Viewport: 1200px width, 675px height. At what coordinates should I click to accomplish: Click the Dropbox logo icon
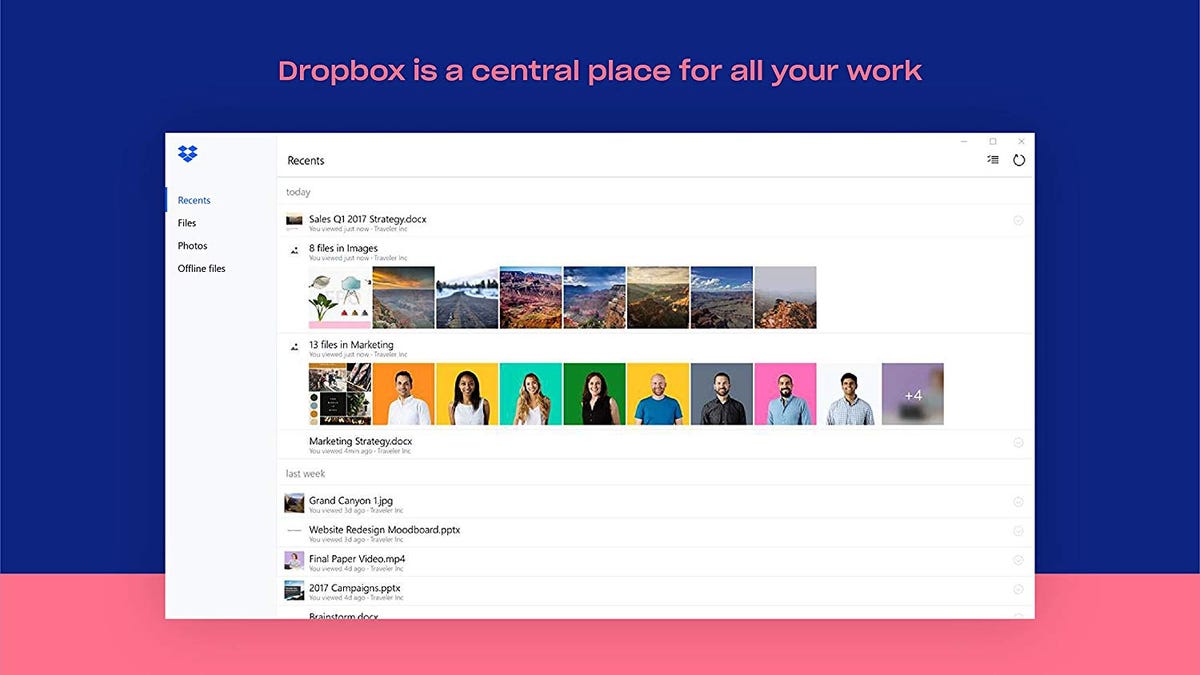tap(188, 153)
